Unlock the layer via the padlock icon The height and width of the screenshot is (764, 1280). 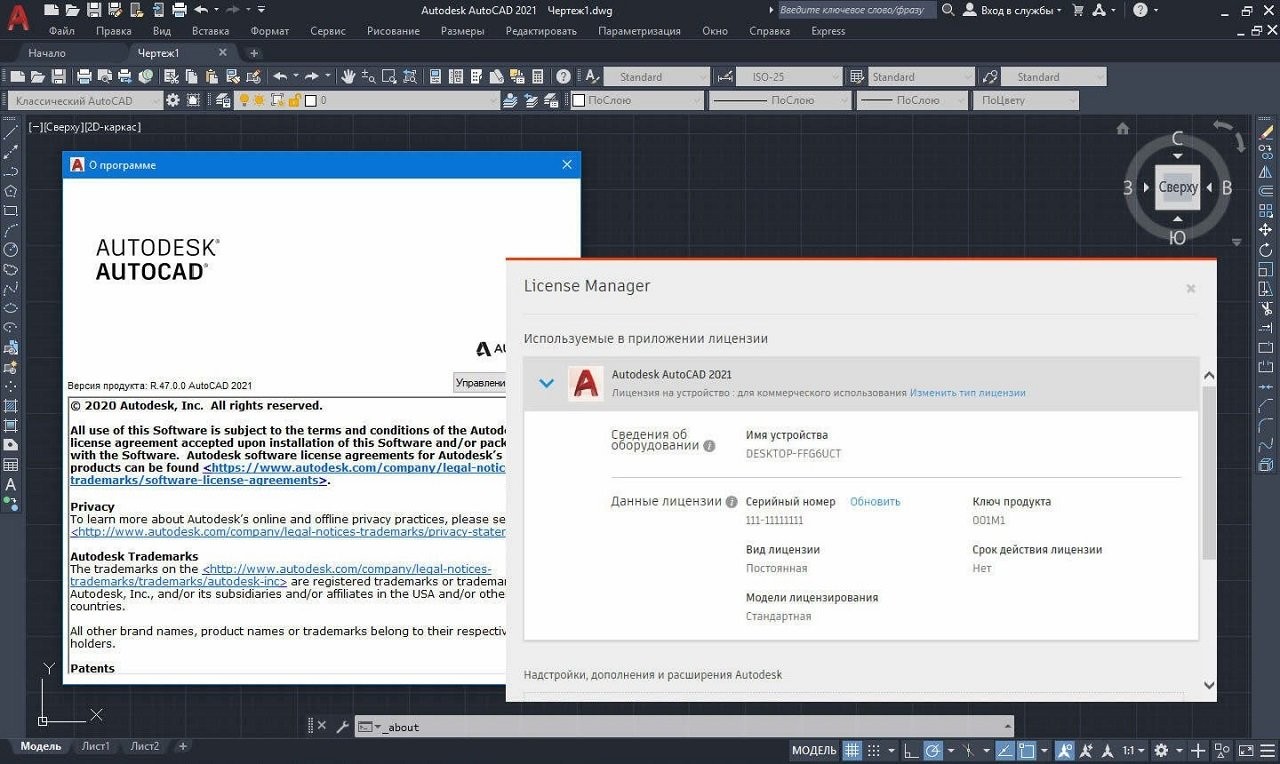click(293, 100)
